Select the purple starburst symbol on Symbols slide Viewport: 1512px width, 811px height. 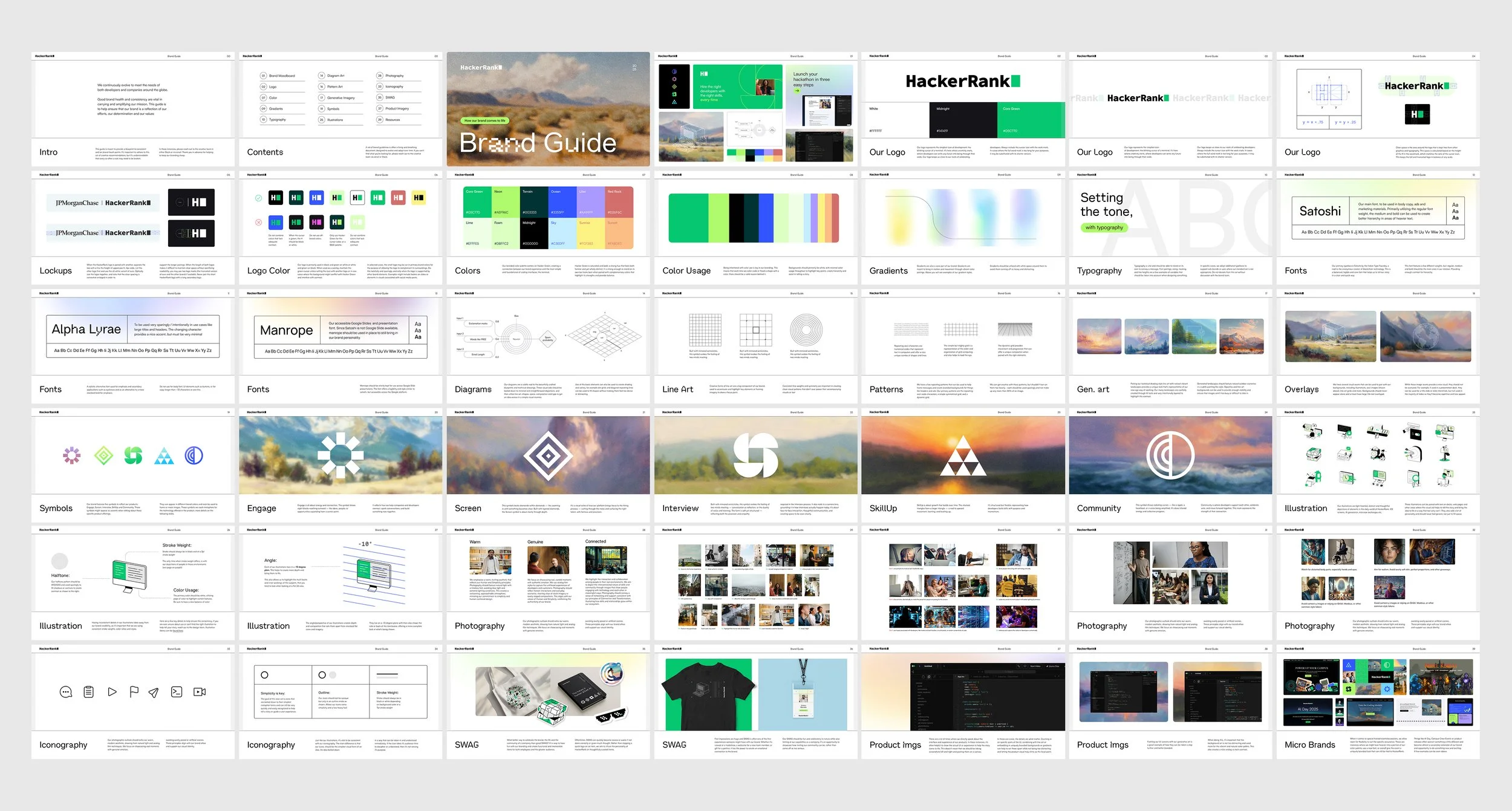(x=72, y=455)
